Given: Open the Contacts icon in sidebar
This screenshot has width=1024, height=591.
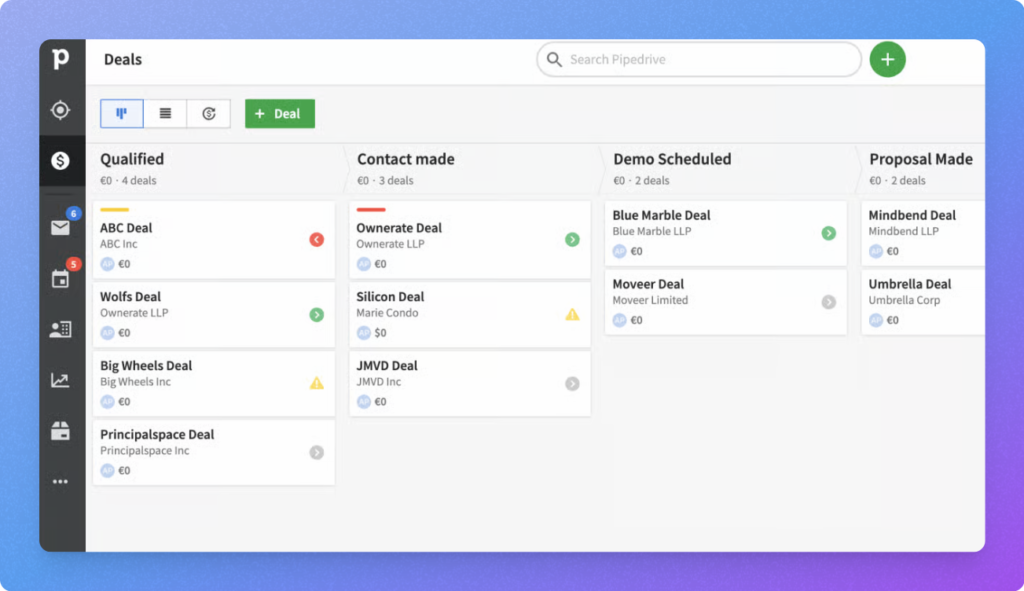Looking at the screenshot, I should 60,329.
